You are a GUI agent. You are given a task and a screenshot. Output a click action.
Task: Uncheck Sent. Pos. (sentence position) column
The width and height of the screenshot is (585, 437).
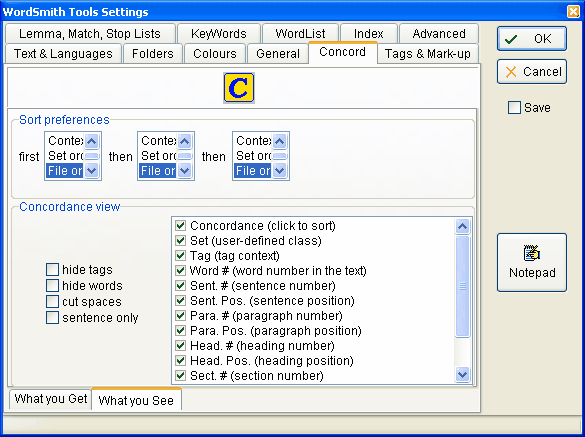click(181, 300)
